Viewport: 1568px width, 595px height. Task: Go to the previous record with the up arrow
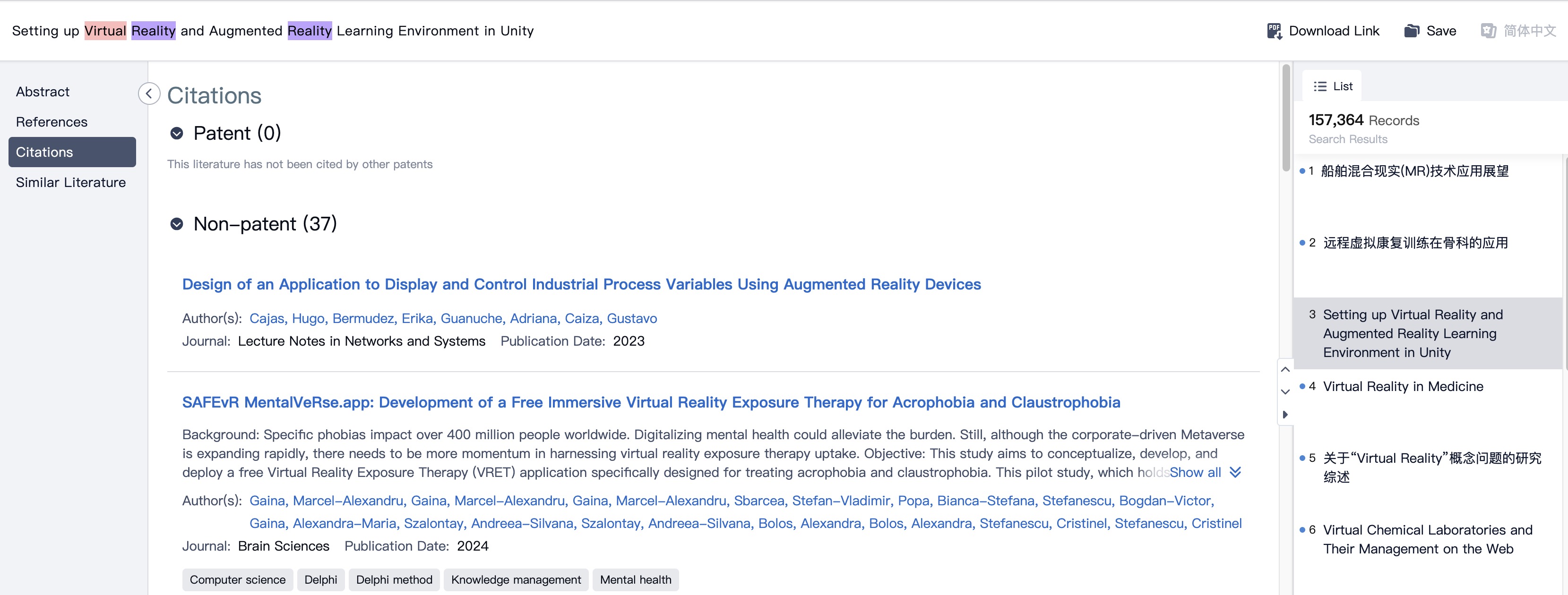coord(1285,369)
